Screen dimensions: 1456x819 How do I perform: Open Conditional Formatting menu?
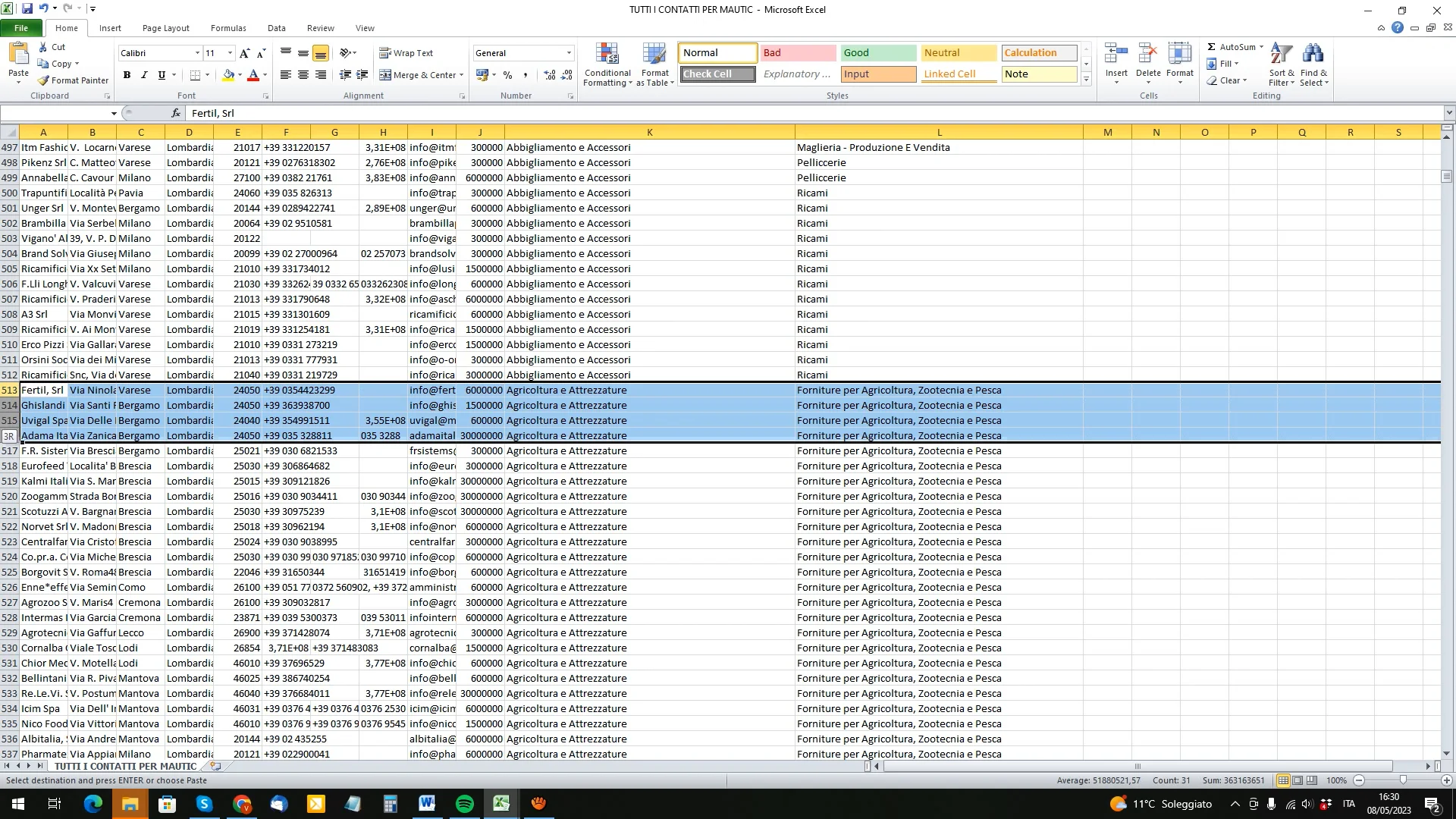coord(607,65)
